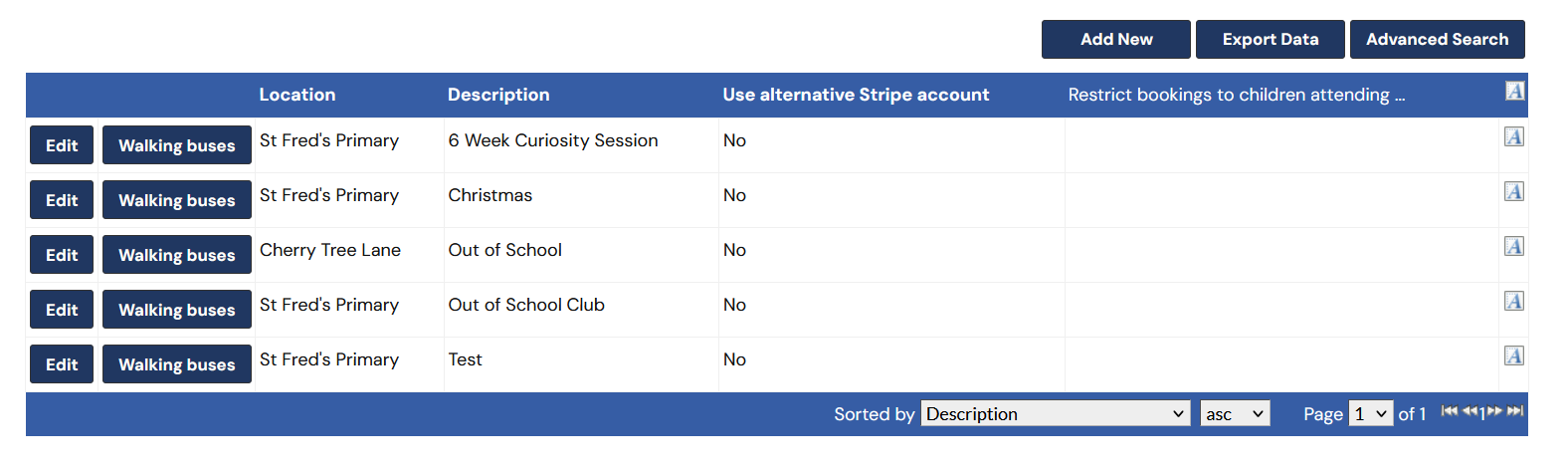Open Advanced Search

pyautogui.click(x=1437, y=40)
